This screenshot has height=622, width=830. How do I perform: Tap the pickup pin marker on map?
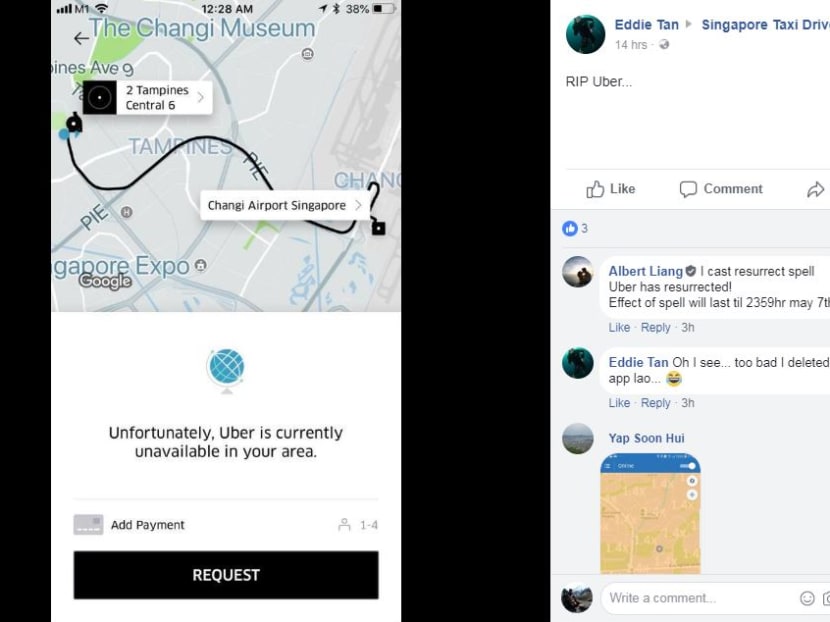pyautogui.click(x=74, y=123)
